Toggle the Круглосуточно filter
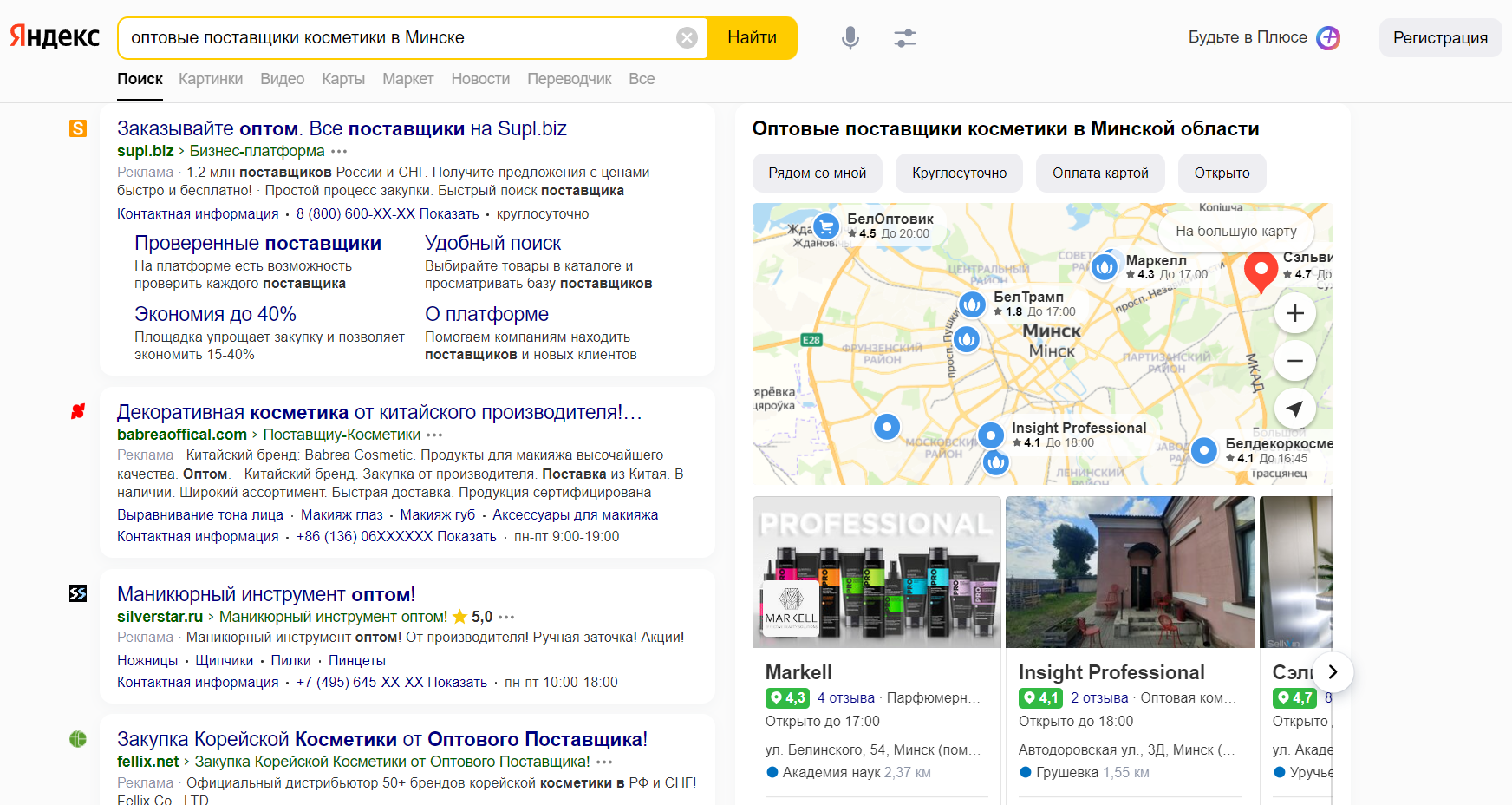This screenshot has width=1512, height=805. click(x=959, y=173)
